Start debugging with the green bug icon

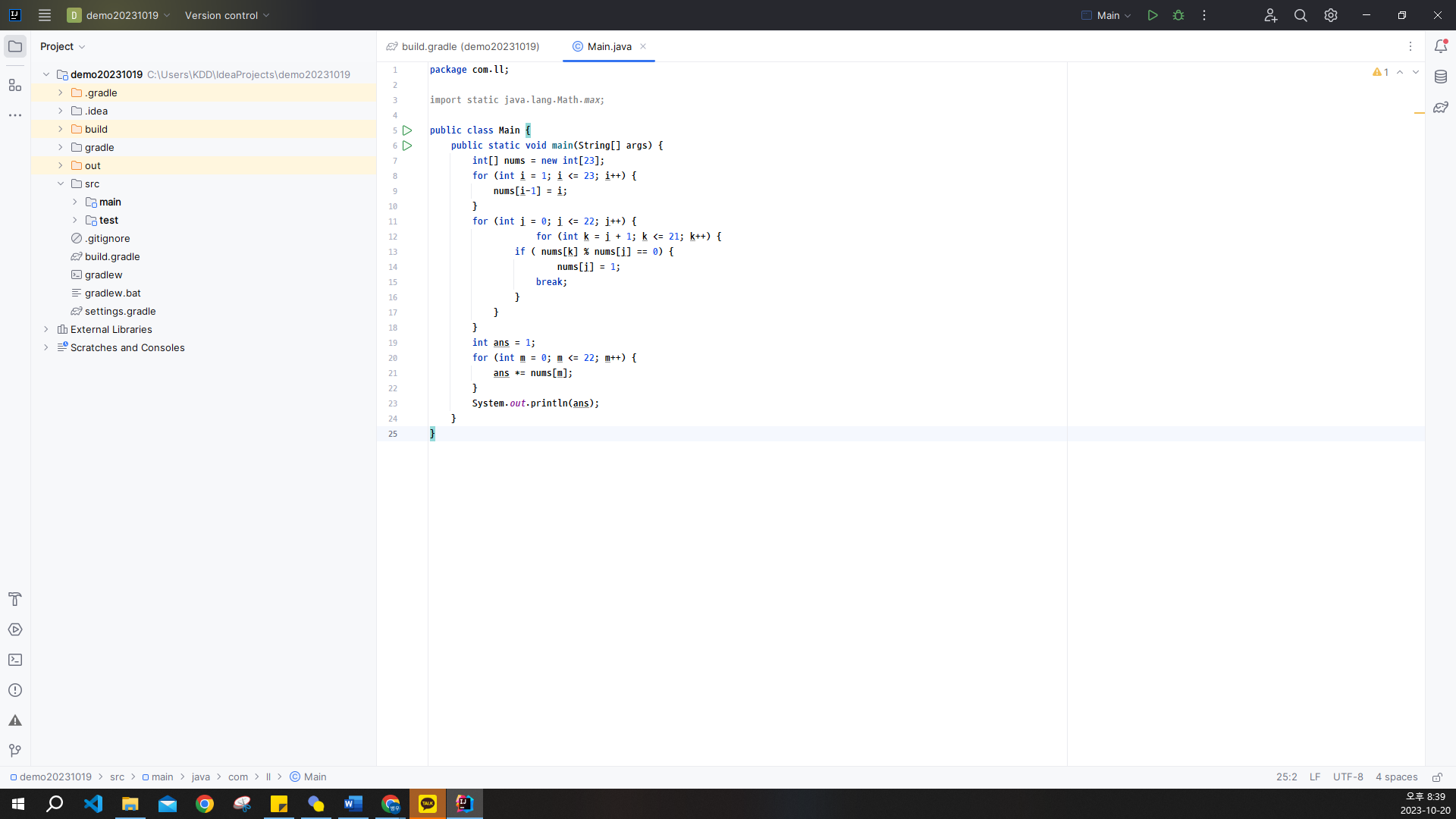(1178, 15)
